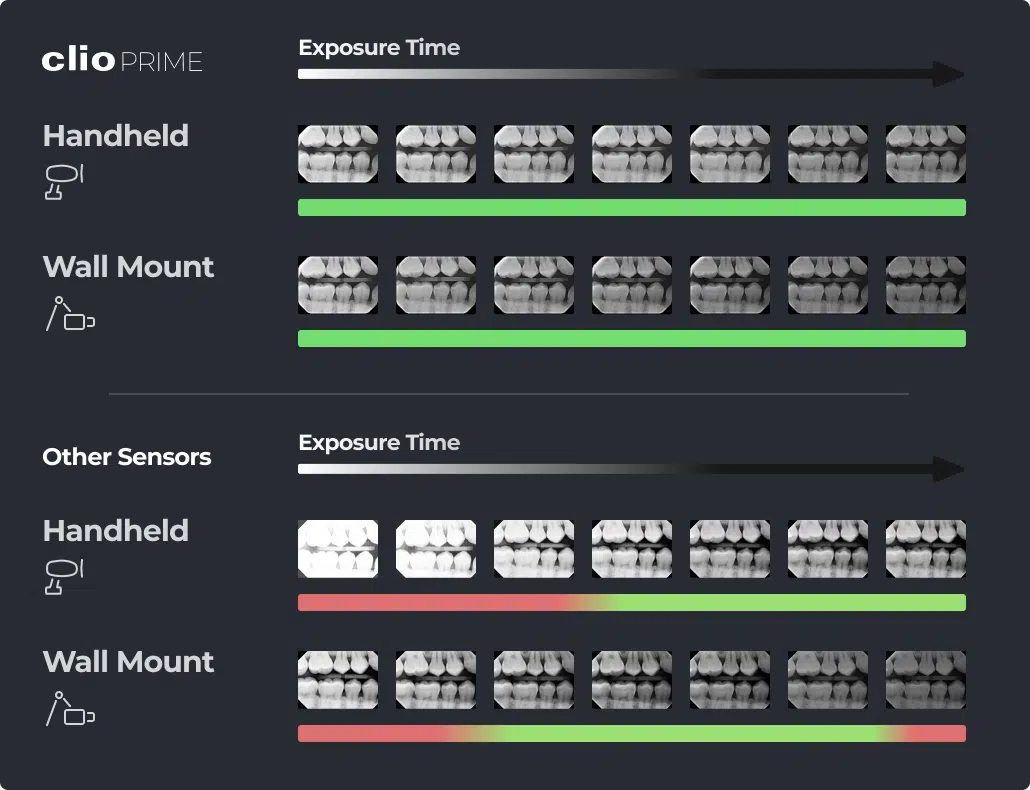
Task: Click the top Exposure Time label
Action: coord(379,48)
